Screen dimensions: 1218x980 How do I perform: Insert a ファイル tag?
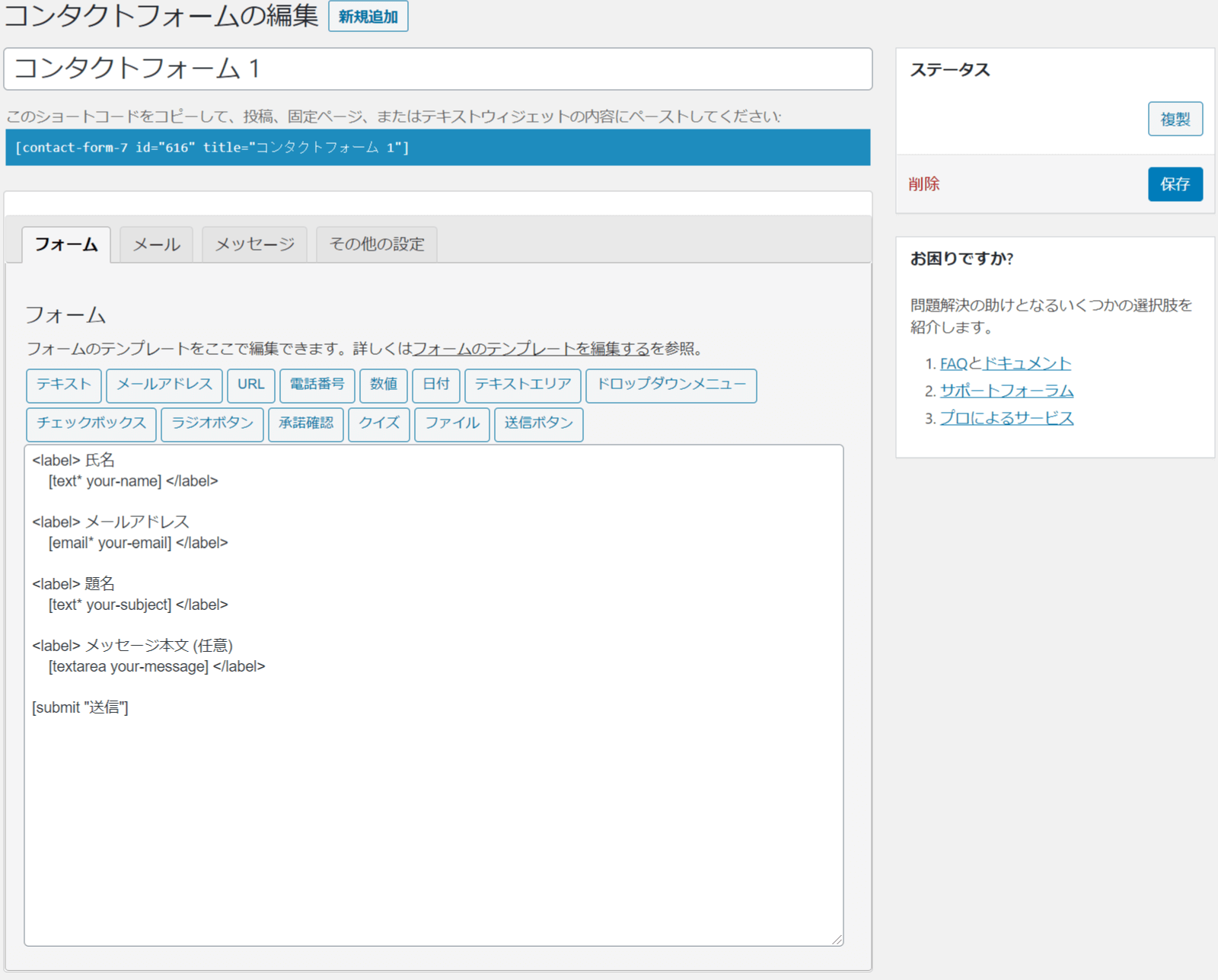pyautogui.click(x=452, y=424)
